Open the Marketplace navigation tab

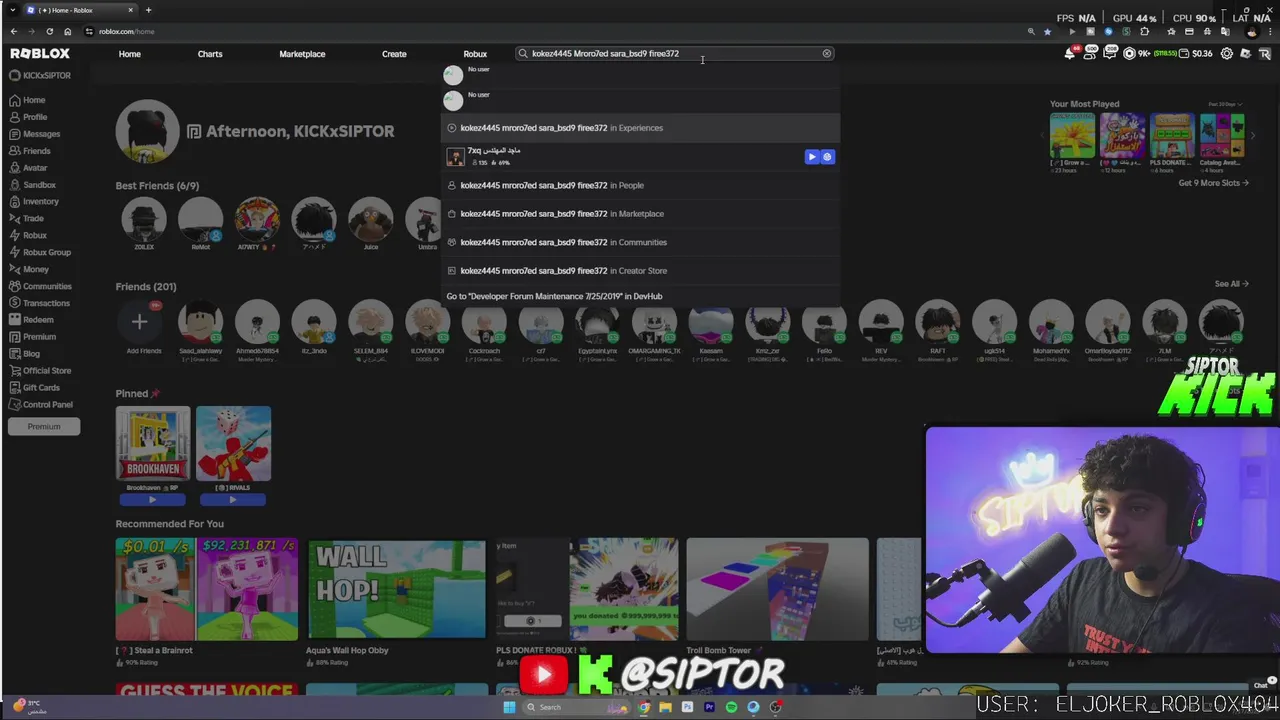tap(302, 54)
